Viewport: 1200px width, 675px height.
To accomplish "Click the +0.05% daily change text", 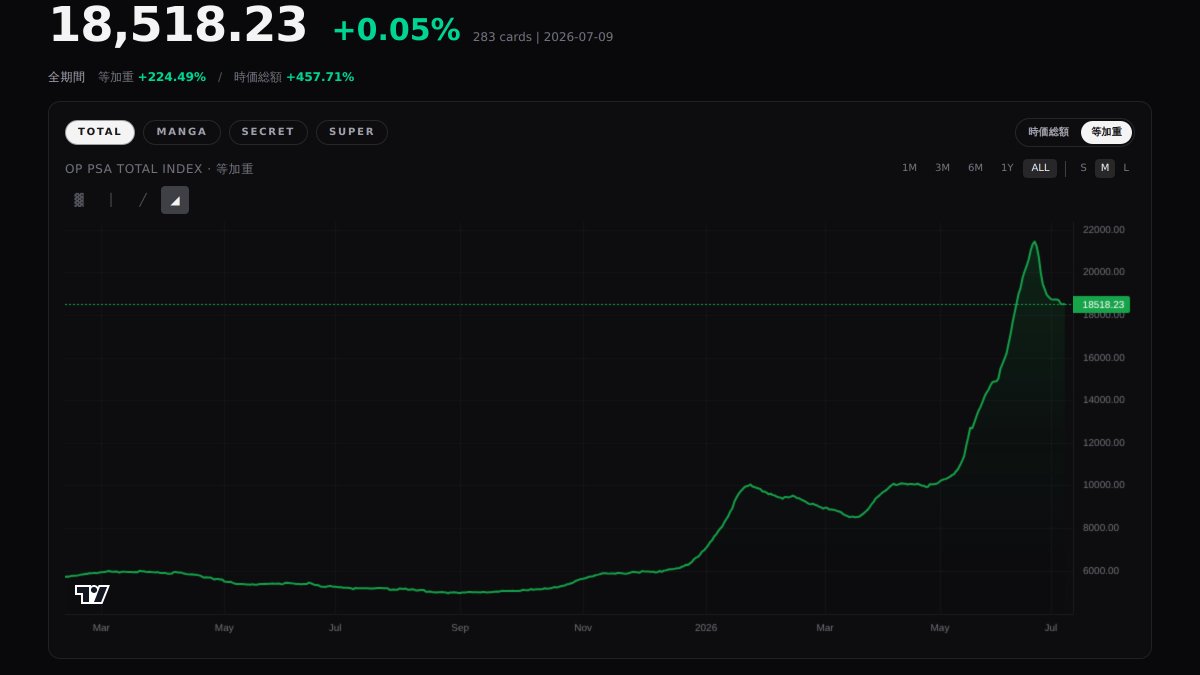I will click(x=396, y=30).
